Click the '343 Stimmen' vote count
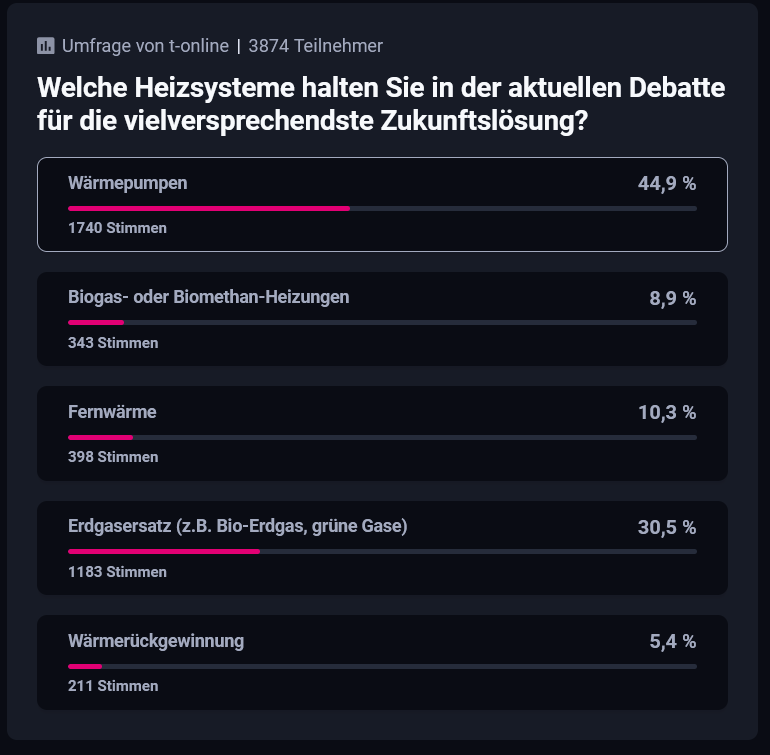Screen dimensions: 770x755 coord(113,343)
